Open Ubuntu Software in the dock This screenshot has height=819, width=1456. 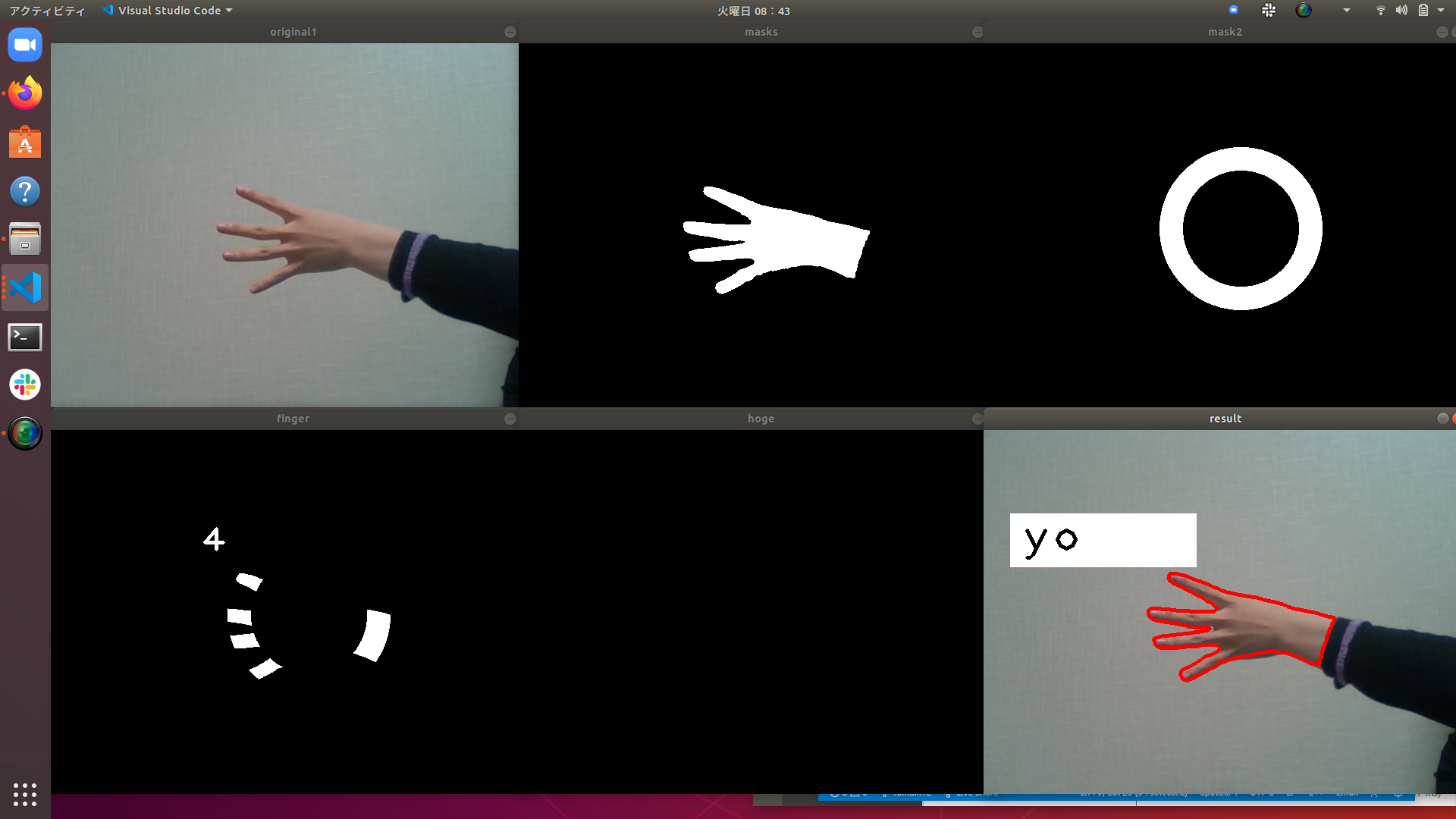point(25,143)
